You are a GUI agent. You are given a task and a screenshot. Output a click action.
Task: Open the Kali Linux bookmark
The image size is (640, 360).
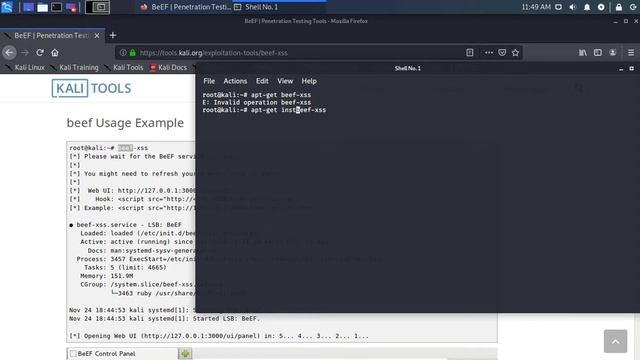pos(25,68)
